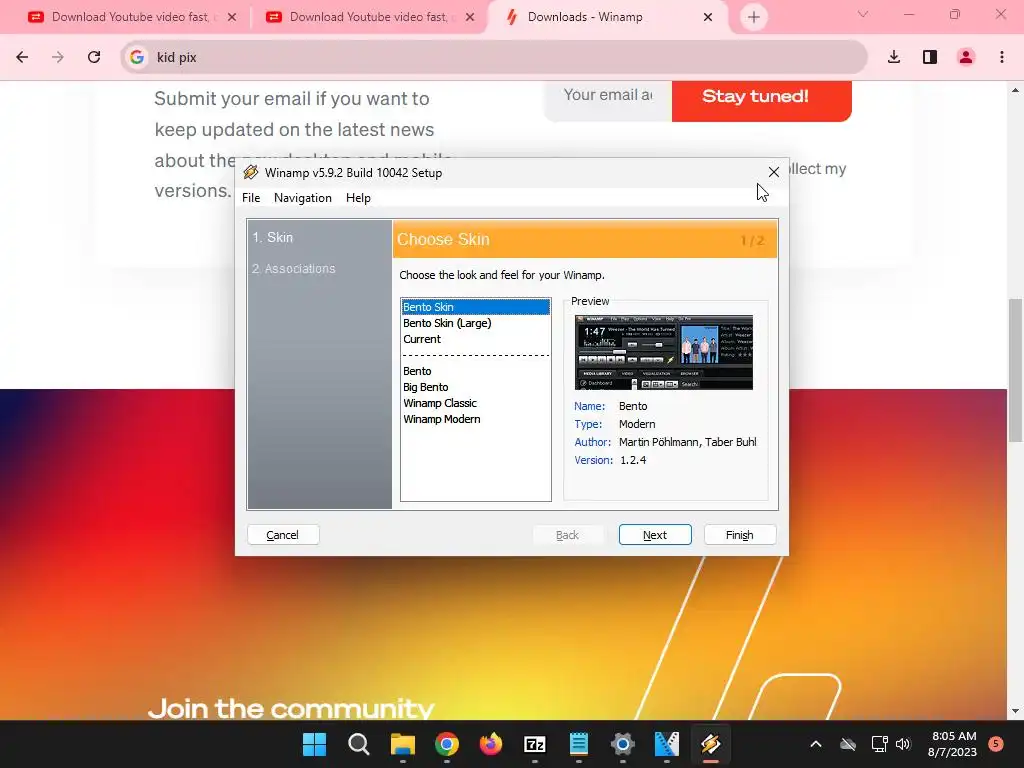The image size is (1024, 768).
Task: Close the second 'Download Youtube video fast' tab
Action: coord(470,18)
